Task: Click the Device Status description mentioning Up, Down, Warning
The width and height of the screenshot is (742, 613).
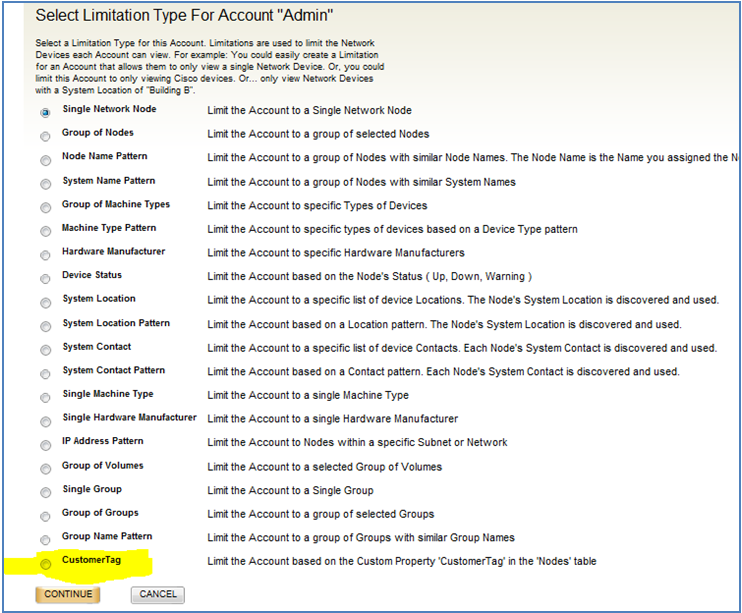Action: (370, 276)
